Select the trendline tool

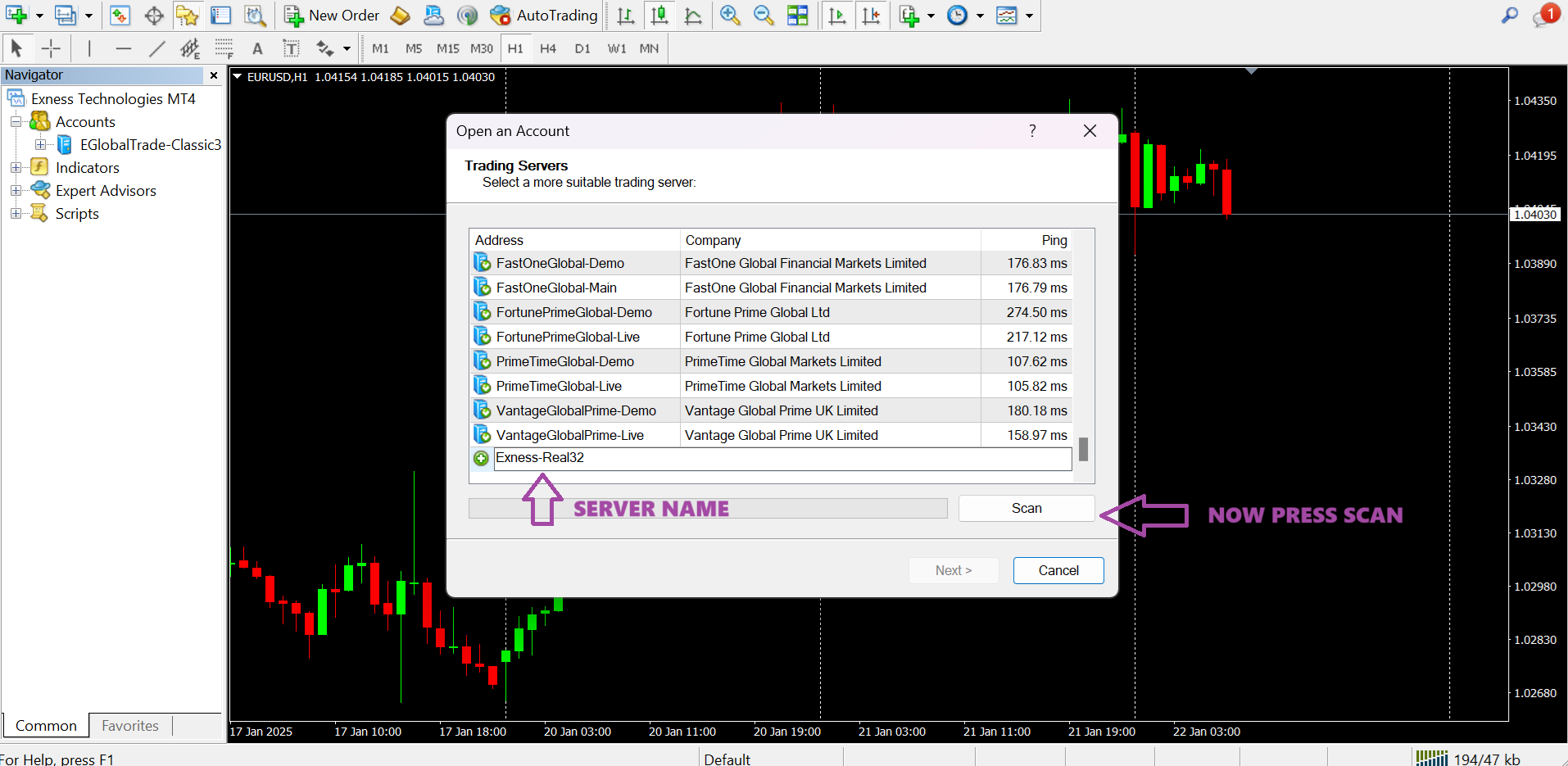pos(157,48)
